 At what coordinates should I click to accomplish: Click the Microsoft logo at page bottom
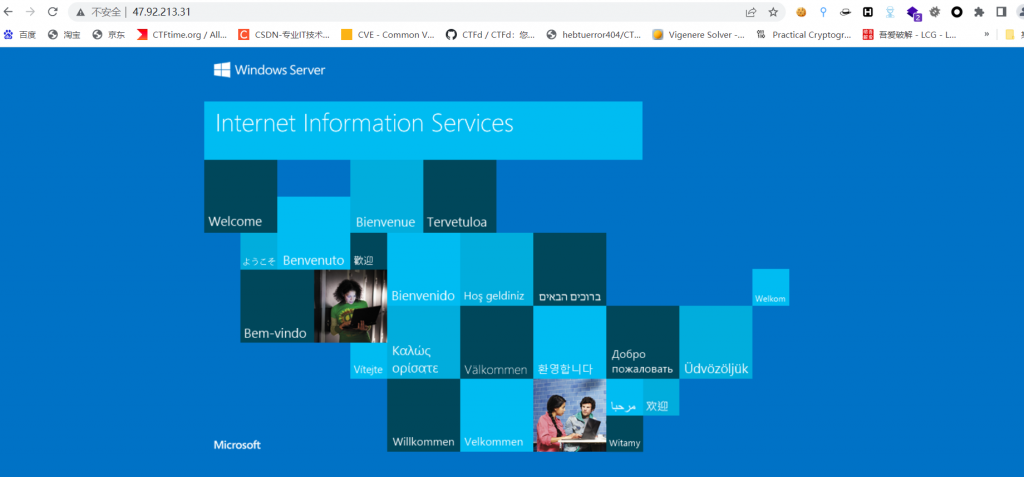coord(237,444)
